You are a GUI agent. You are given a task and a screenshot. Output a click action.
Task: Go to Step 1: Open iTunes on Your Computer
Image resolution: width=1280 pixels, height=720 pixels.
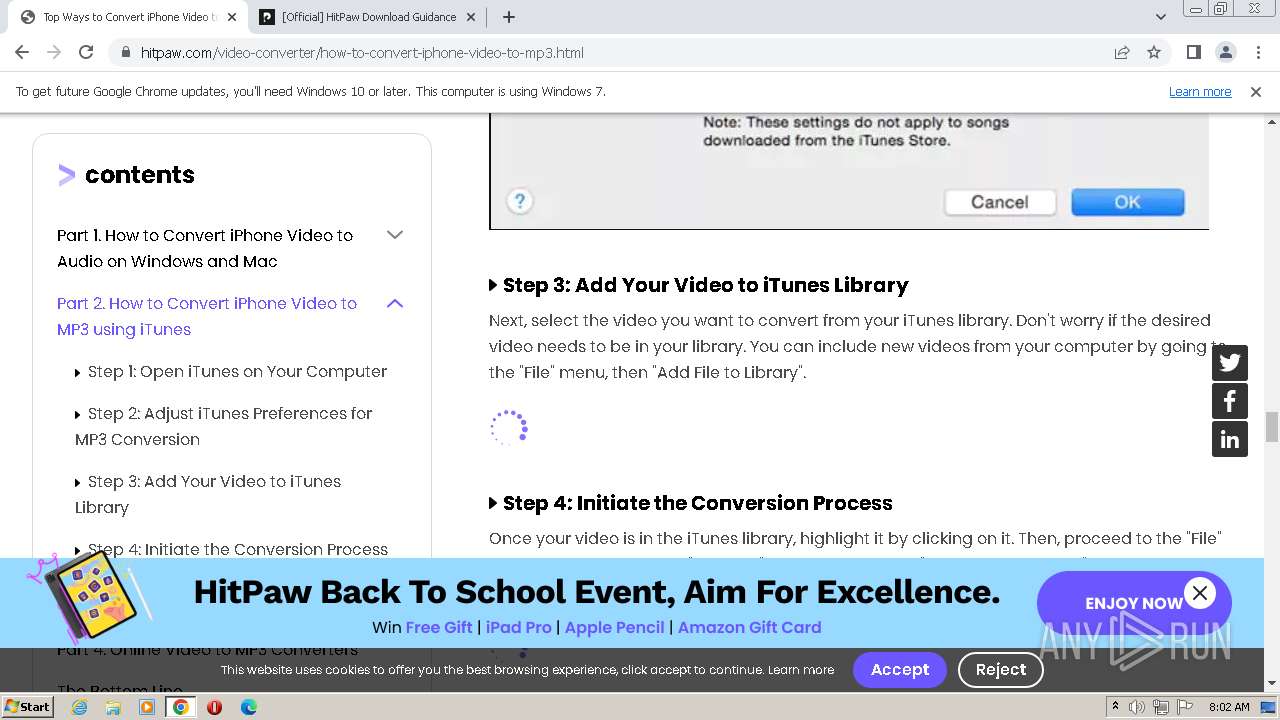pos(237,371)
